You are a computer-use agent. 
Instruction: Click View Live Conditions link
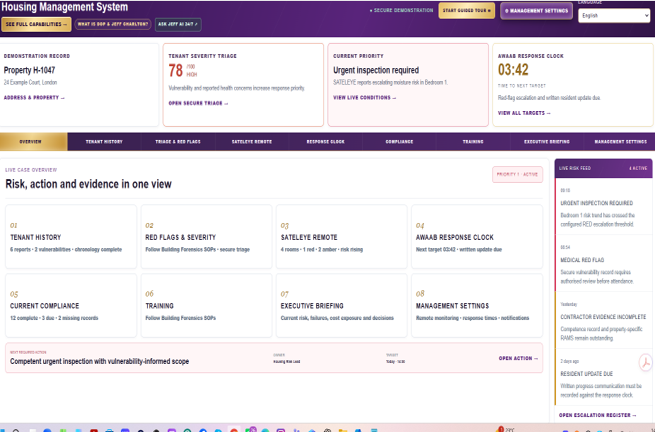point(364,98)
